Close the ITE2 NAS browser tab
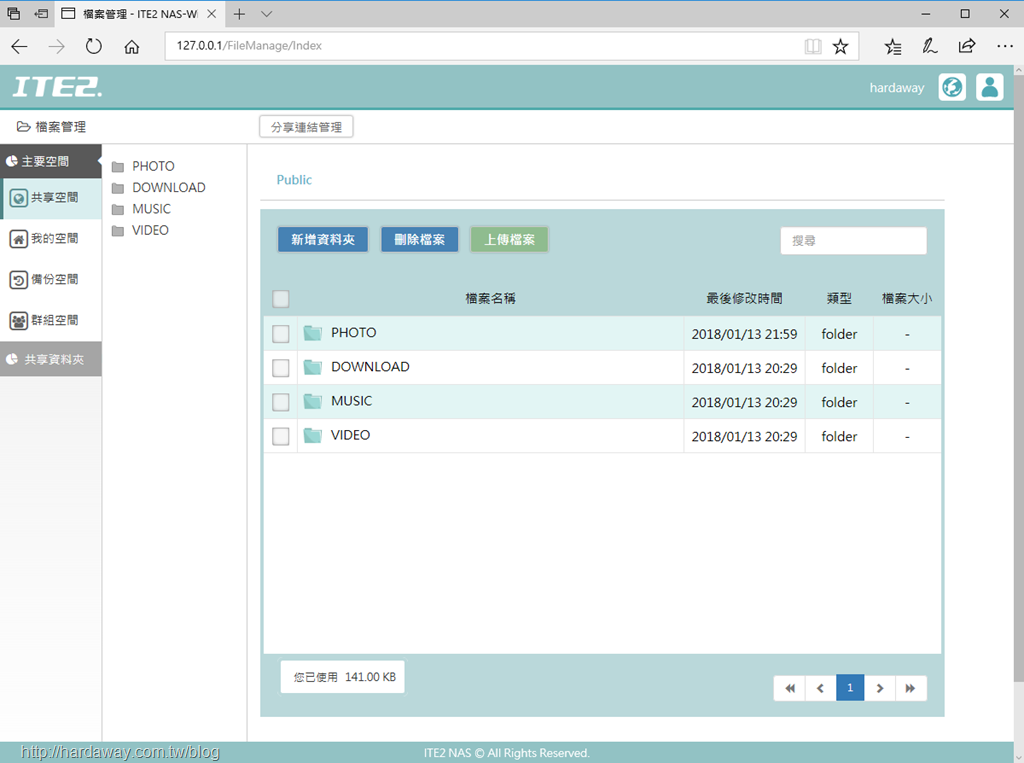 [212, 14]
